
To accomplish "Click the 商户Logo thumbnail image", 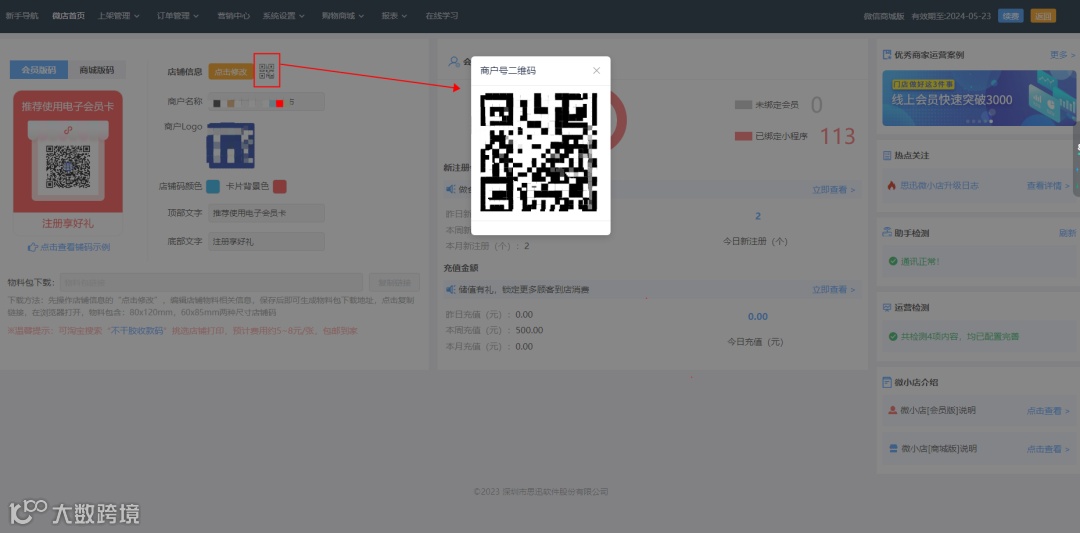I will click(x=231, y=146).
